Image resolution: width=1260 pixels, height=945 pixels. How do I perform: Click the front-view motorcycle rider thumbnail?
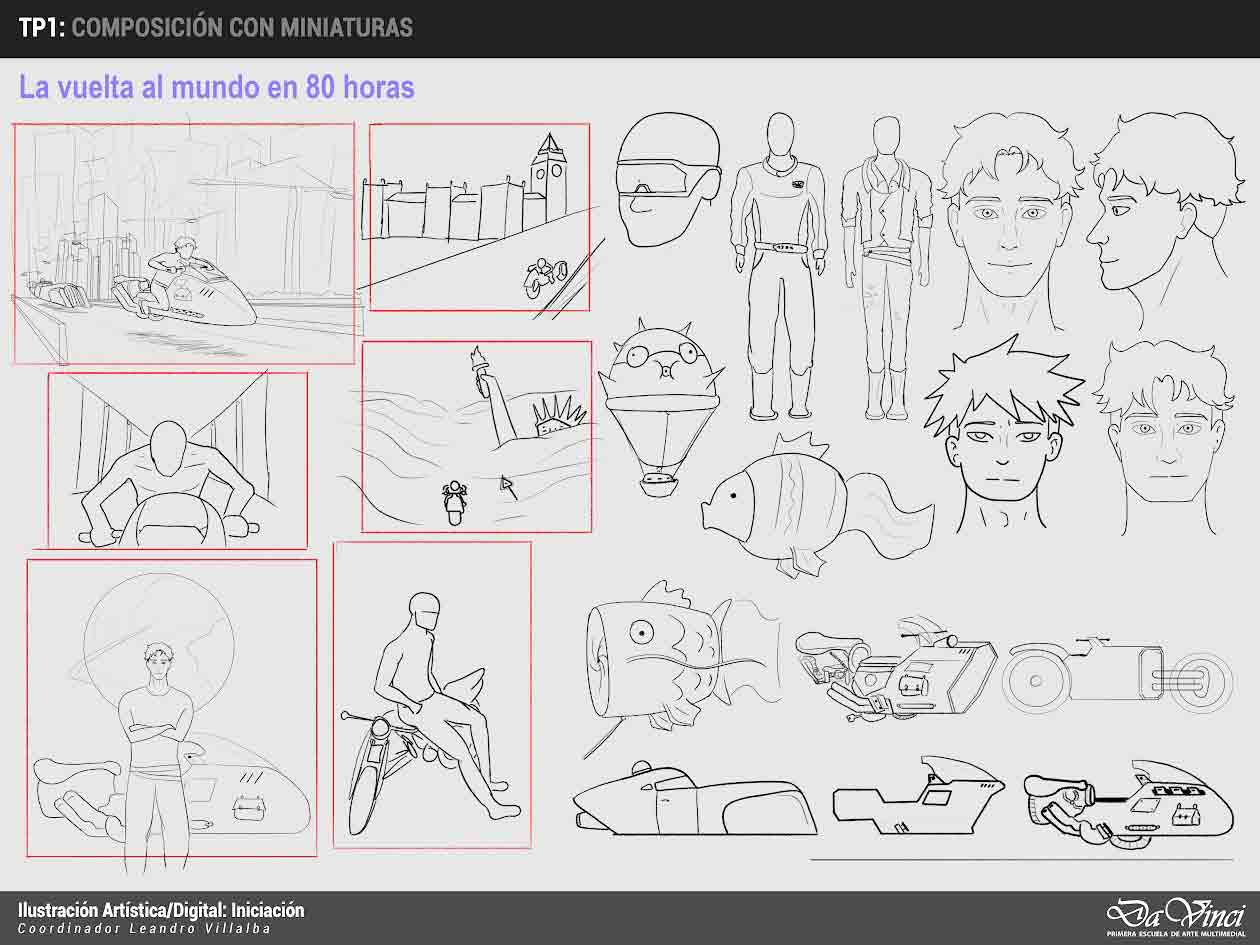(x=177, y=460)
